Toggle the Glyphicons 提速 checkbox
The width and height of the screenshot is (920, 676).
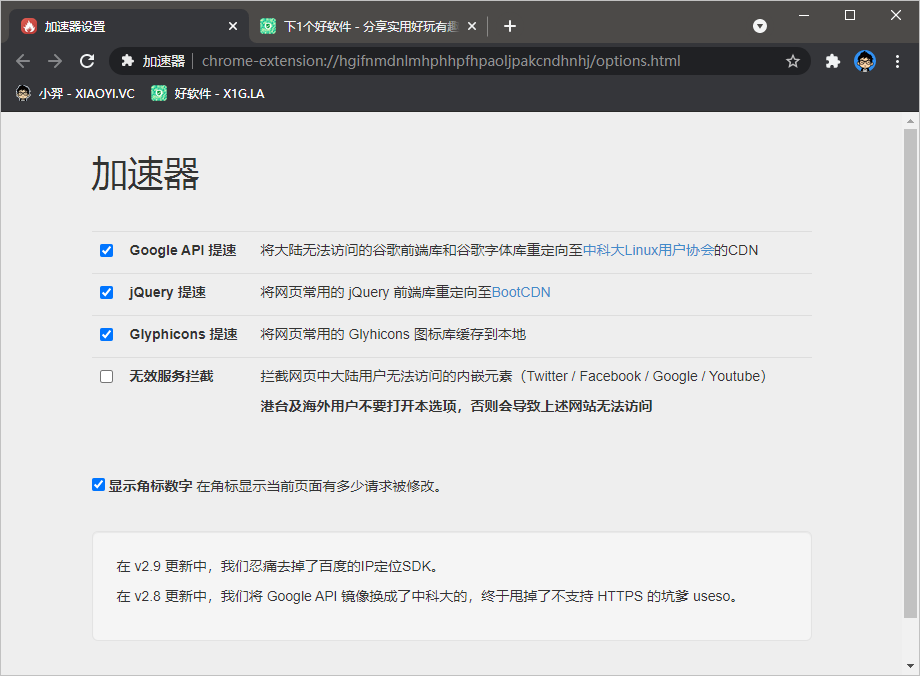(107, 335)
